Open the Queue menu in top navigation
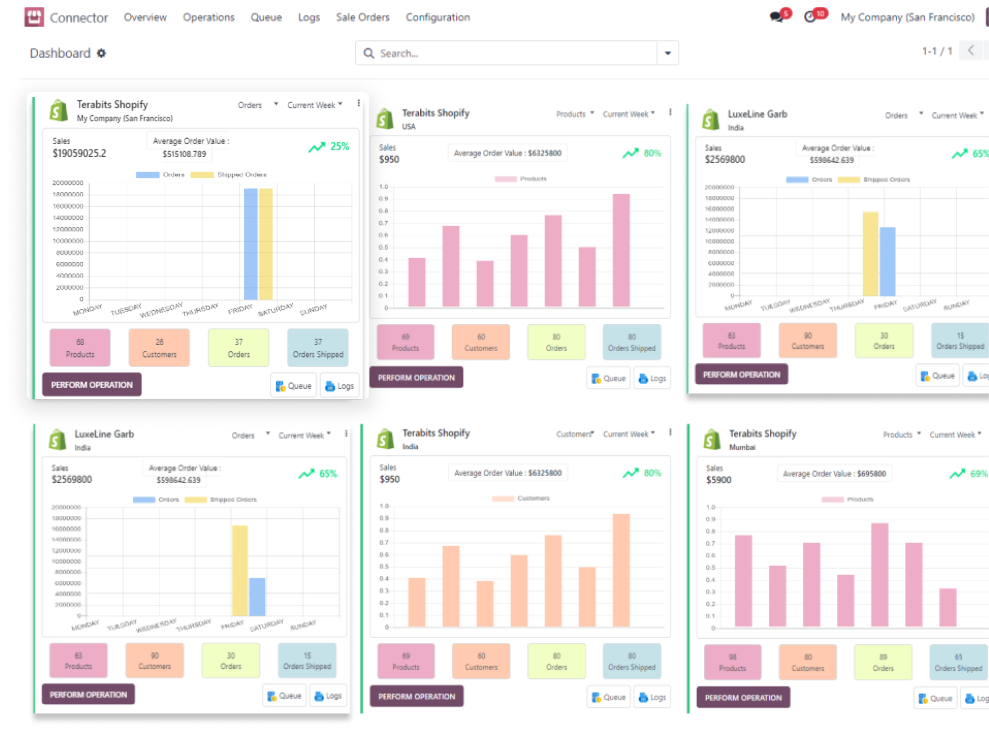This screenshot has width=989, height=734. (x=266, y=17)
